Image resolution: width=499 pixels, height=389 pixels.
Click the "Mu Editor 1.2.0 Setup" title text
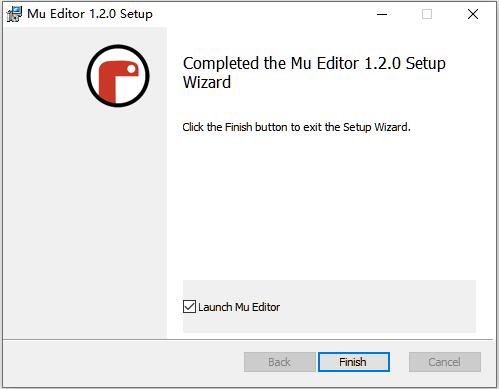[x=90, y=14]
